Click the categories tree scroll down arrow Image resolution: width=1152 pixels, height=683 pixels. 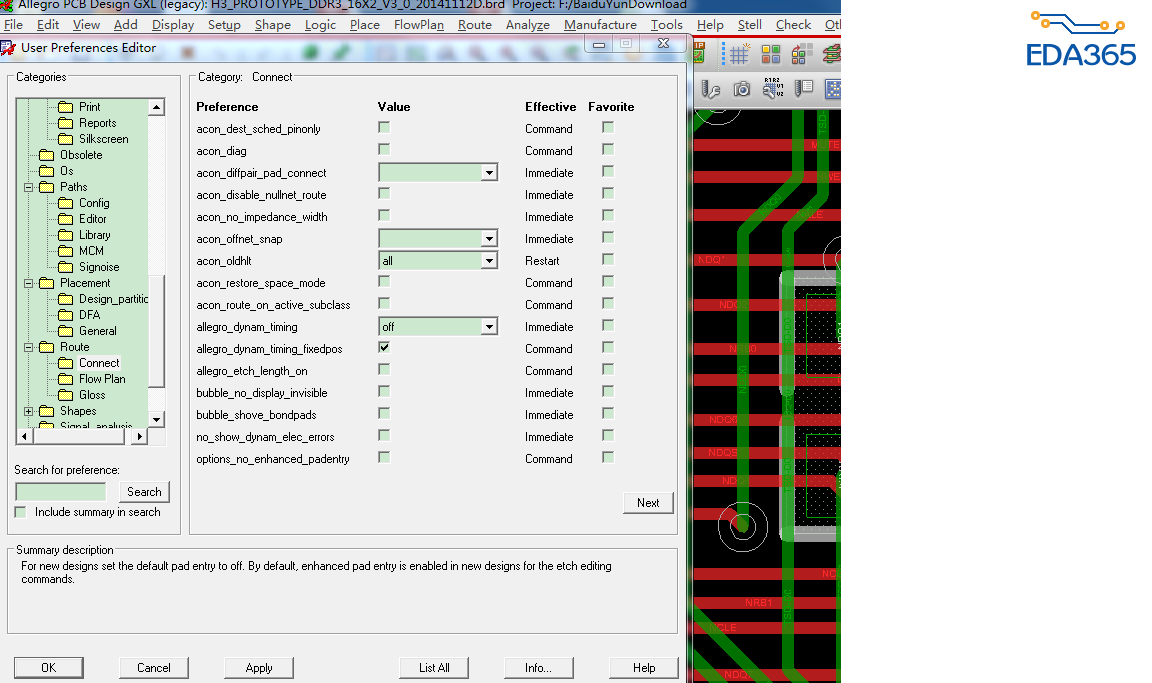(156, 419)
